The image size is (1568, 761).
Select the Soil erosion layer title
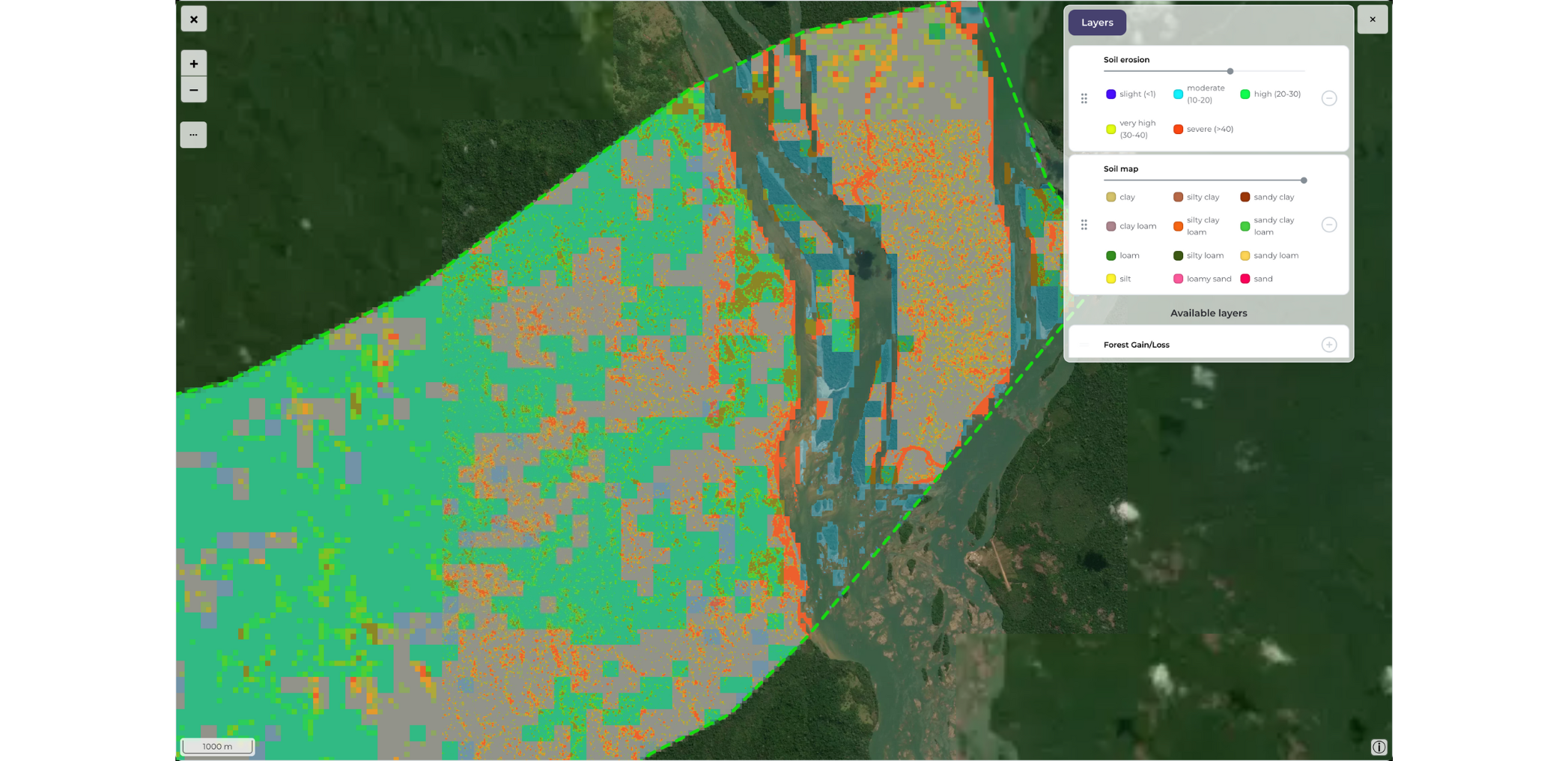(1126, 60)
